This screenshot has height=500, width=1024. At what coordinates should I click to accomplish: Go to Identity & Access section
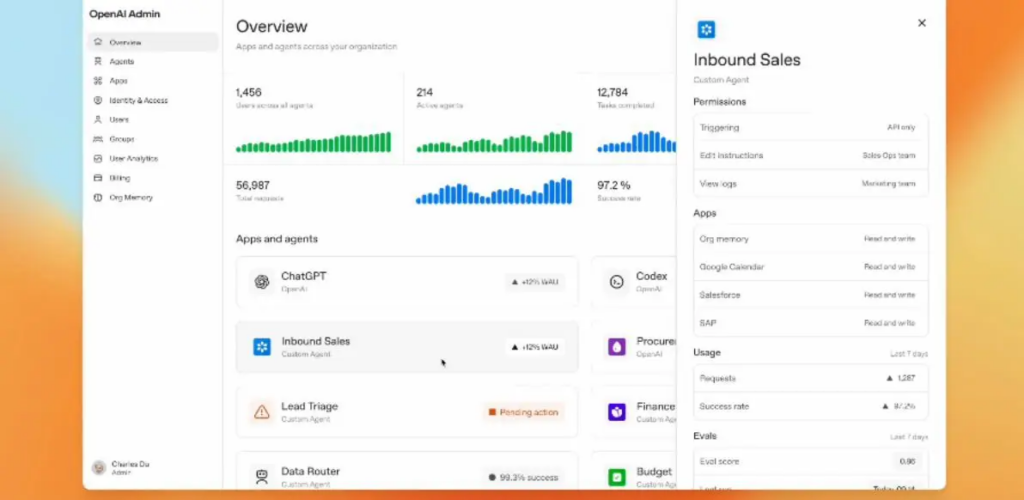[x=138, y=100]
